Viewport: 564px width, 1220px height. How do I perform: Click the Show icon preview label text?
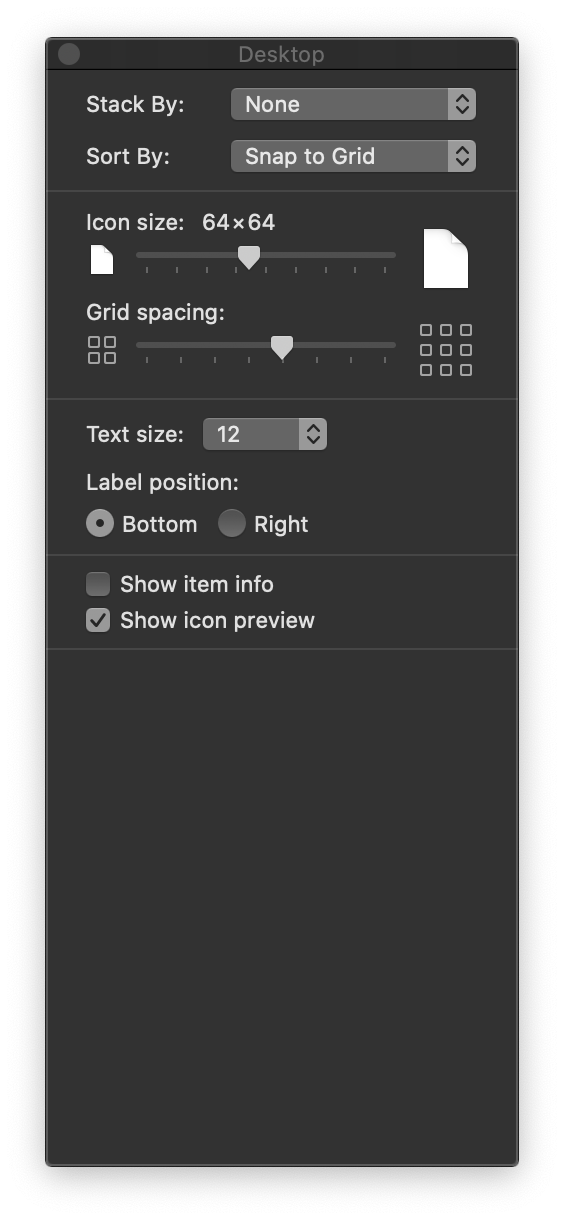pyautogui.click(x=217, y=620)
